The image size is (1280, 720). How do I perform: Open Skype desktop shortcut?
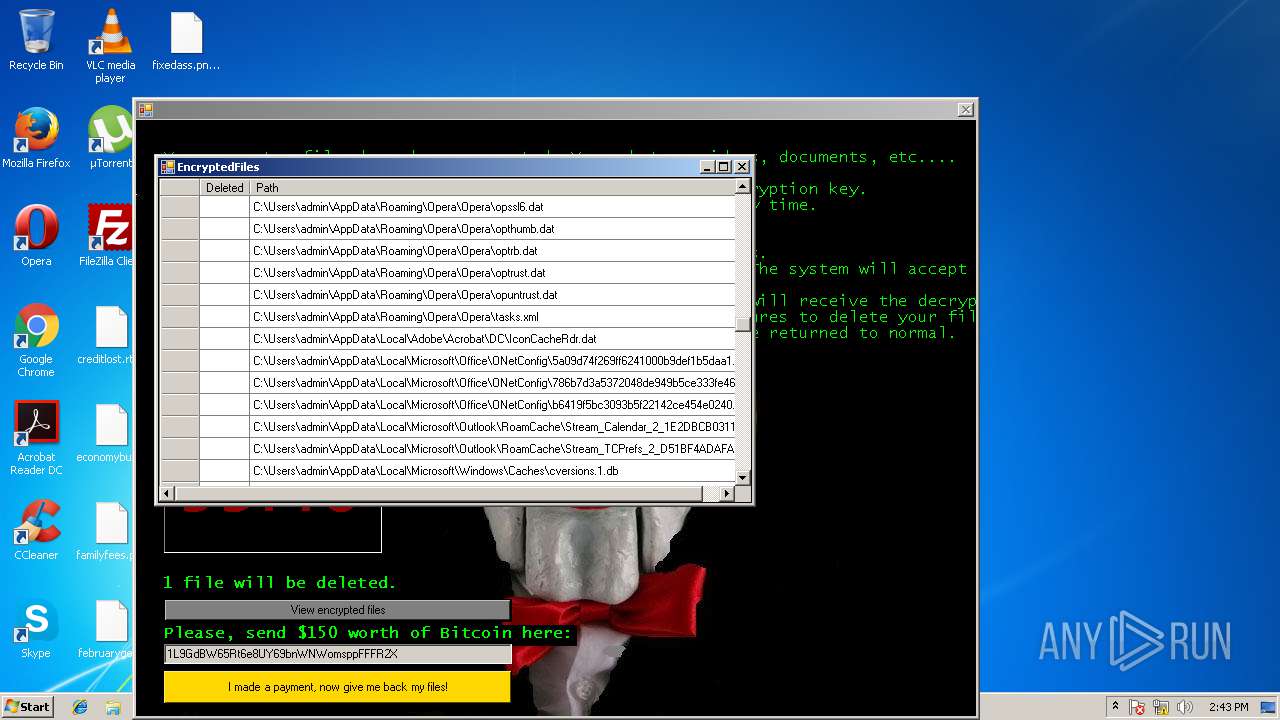pyautogui.click(x=36, y=628)
